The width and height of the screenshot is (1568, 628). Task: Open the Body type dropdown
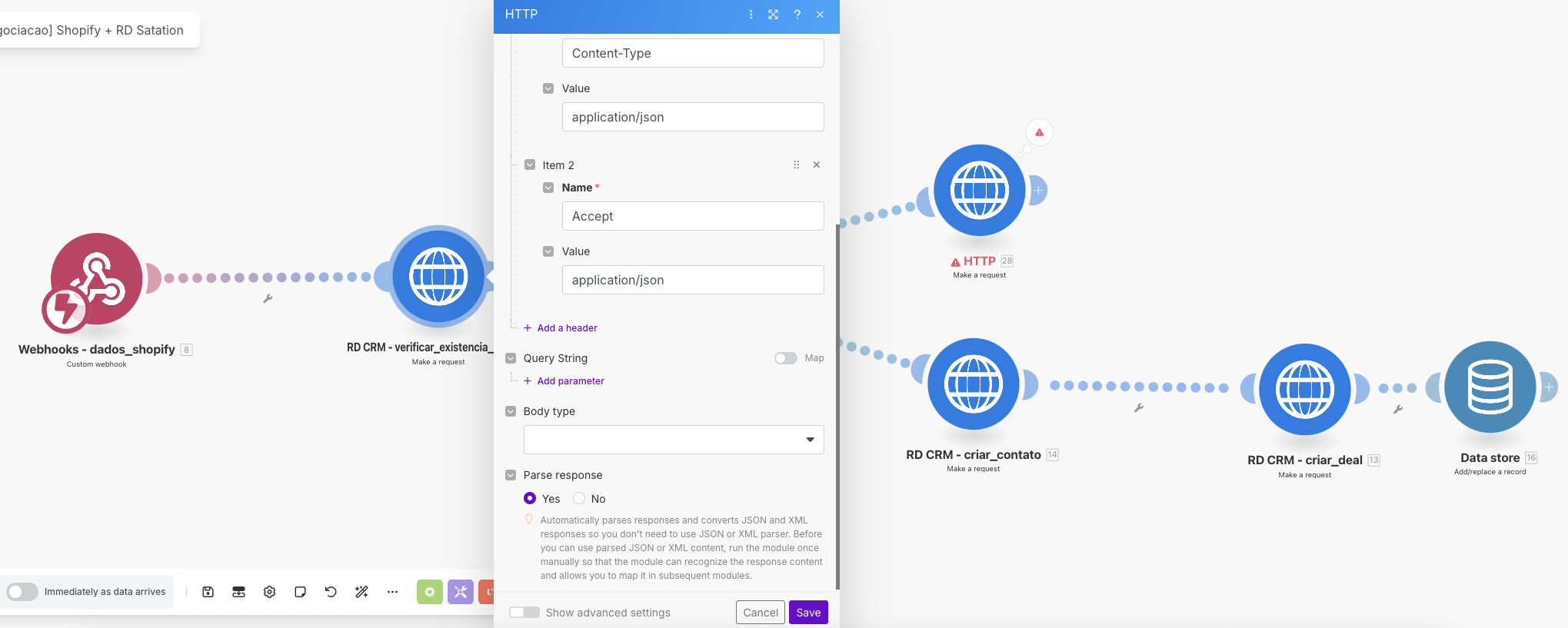674,440
